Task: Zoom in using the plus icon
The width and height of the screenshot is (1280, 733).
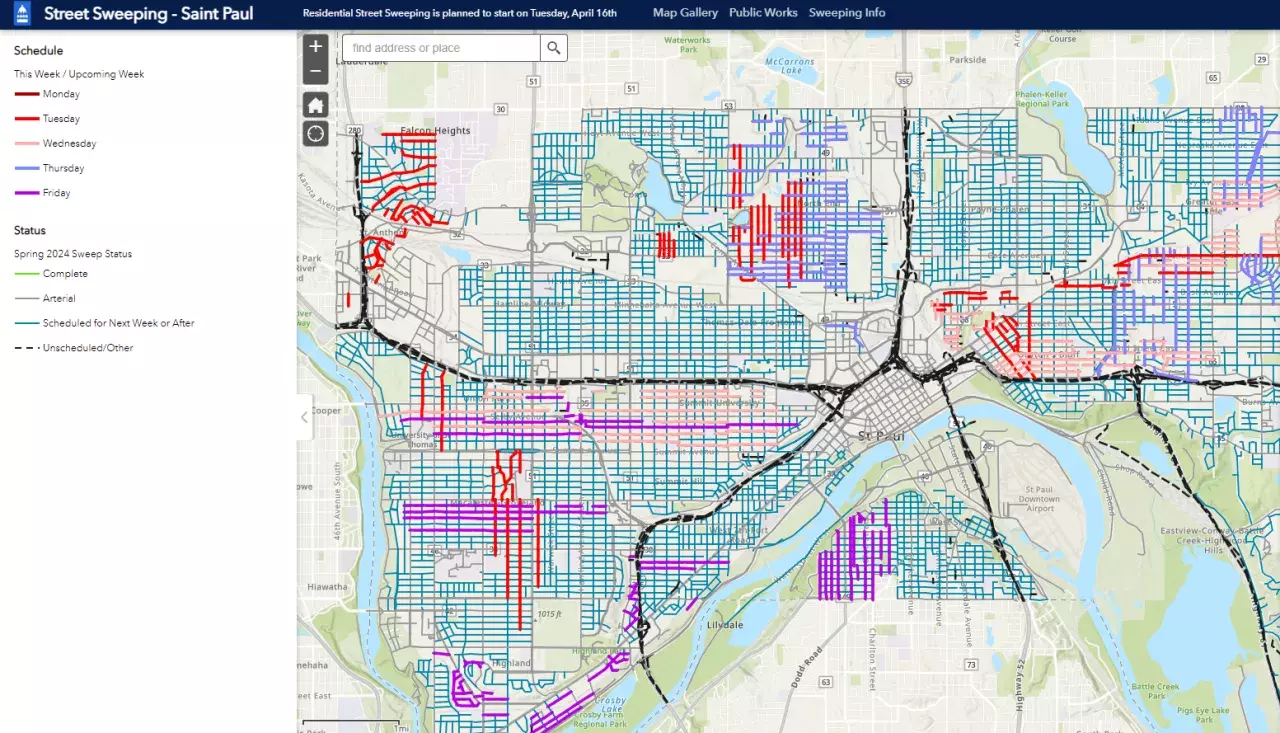Action: click(315, 45)
